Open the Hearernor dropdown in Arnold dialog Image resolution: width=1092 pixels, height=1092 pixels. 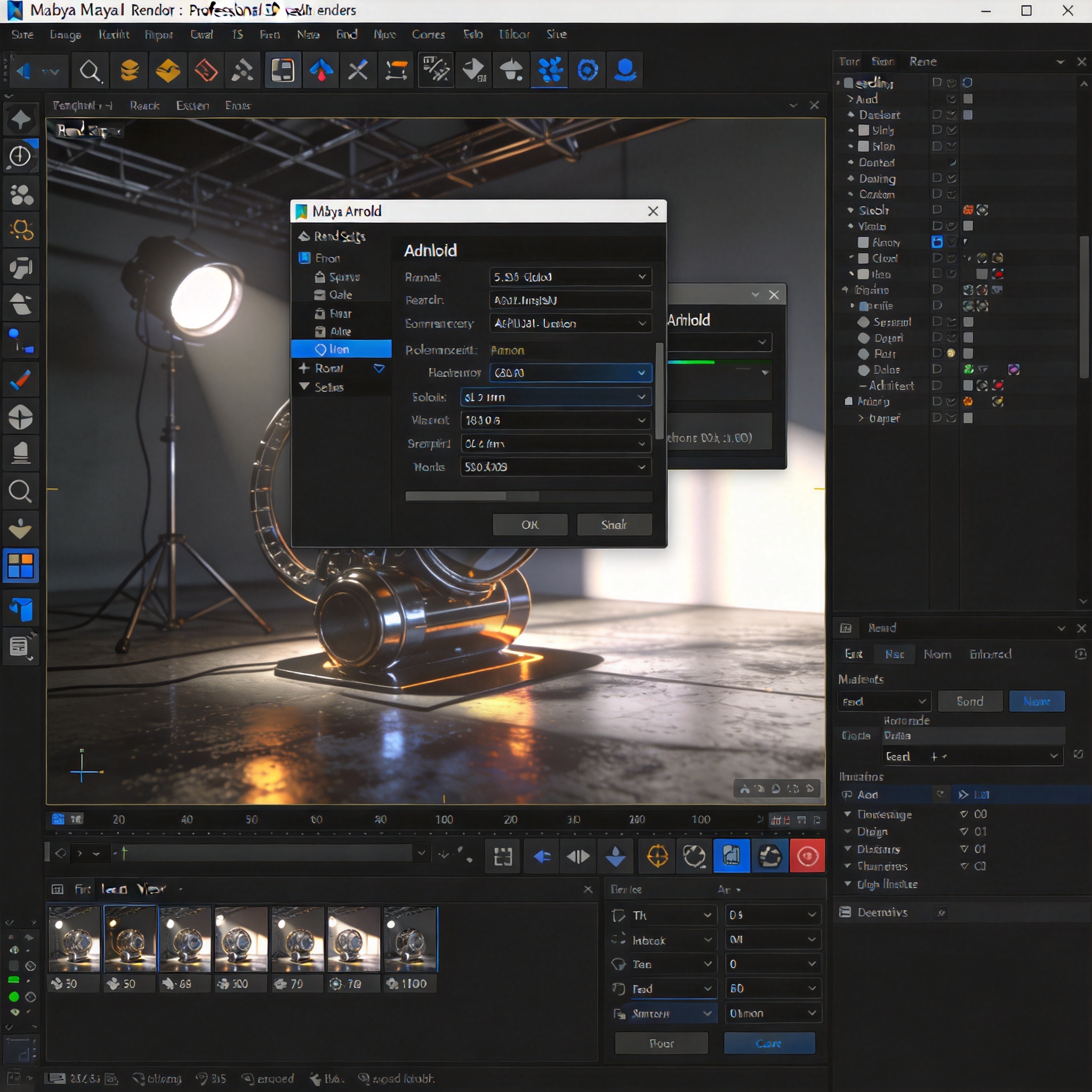(x=570, y=373)
